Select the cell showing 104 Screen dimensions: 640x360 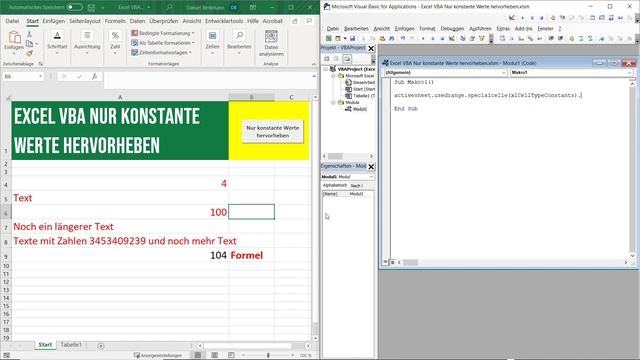coord(120,255)
